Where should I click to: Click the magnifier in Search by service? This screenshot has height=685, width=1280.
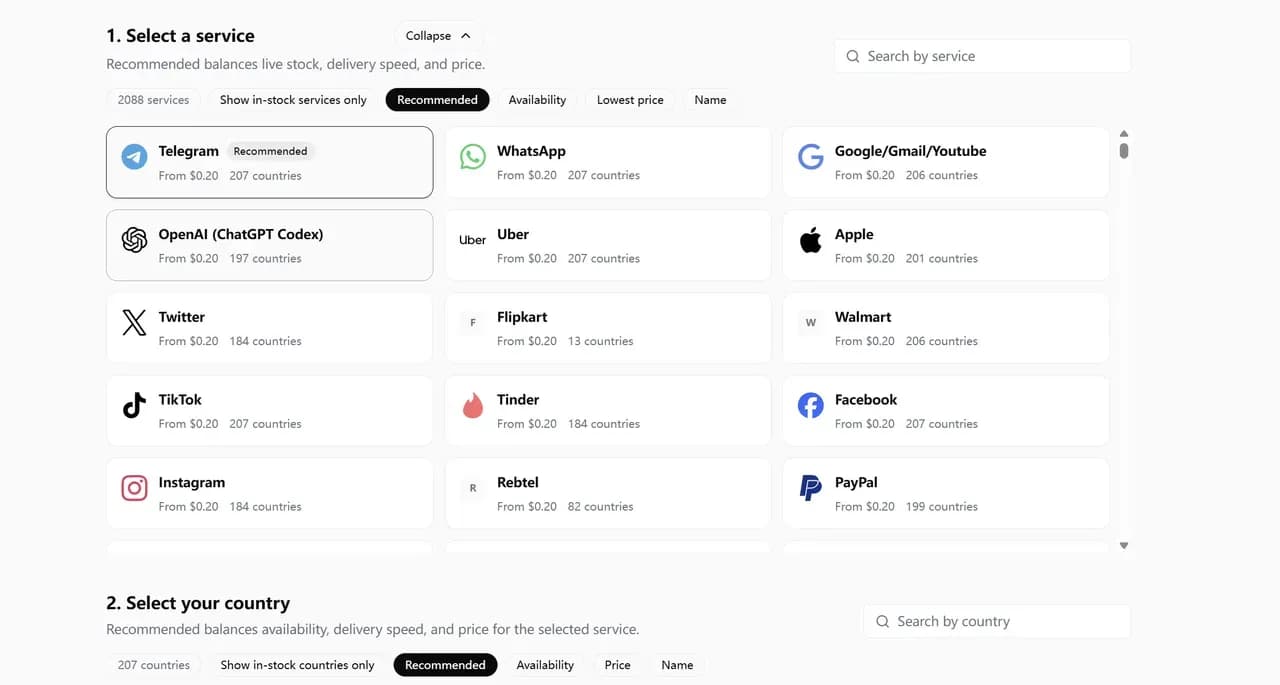(x=853, y=57)
